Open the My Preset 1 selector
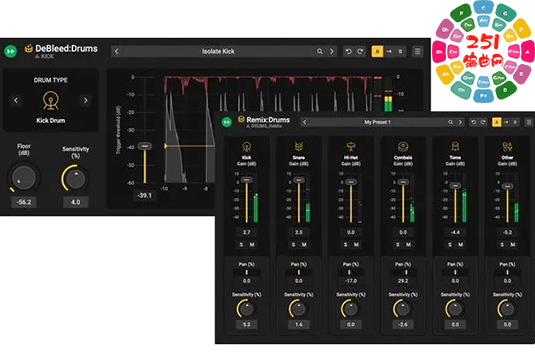The height and width of the screenshot is (363, 535). (377, 122)
